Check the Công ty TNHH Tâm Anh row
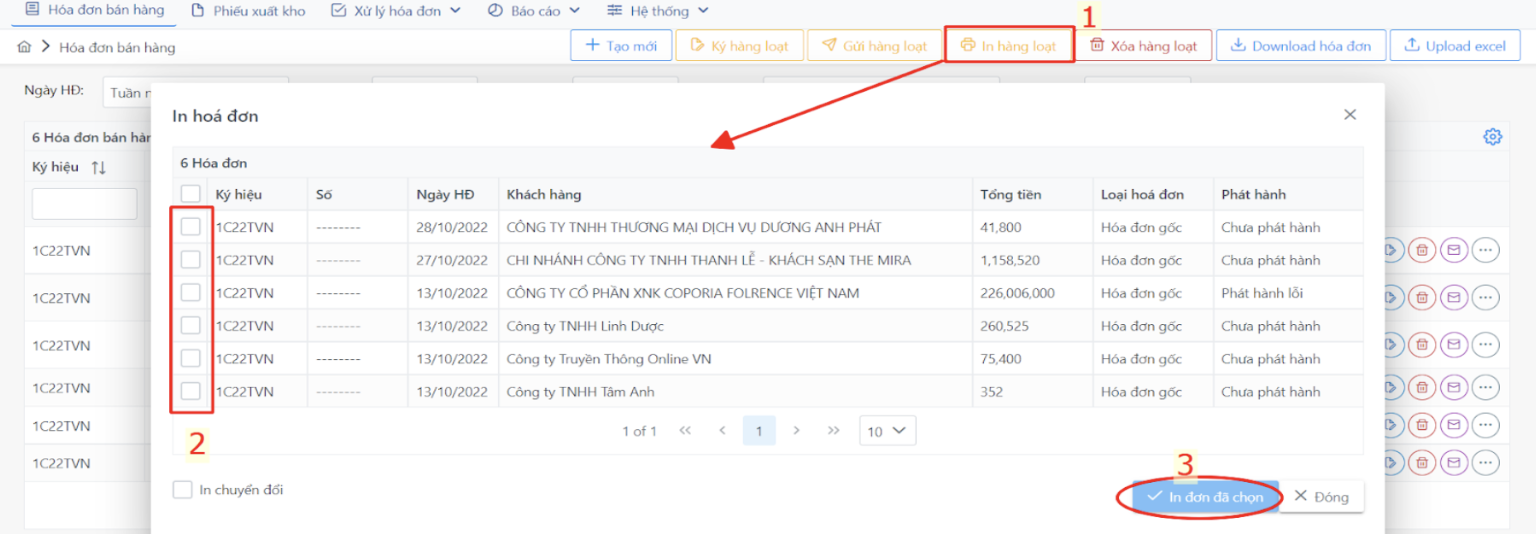 (190, 392)
